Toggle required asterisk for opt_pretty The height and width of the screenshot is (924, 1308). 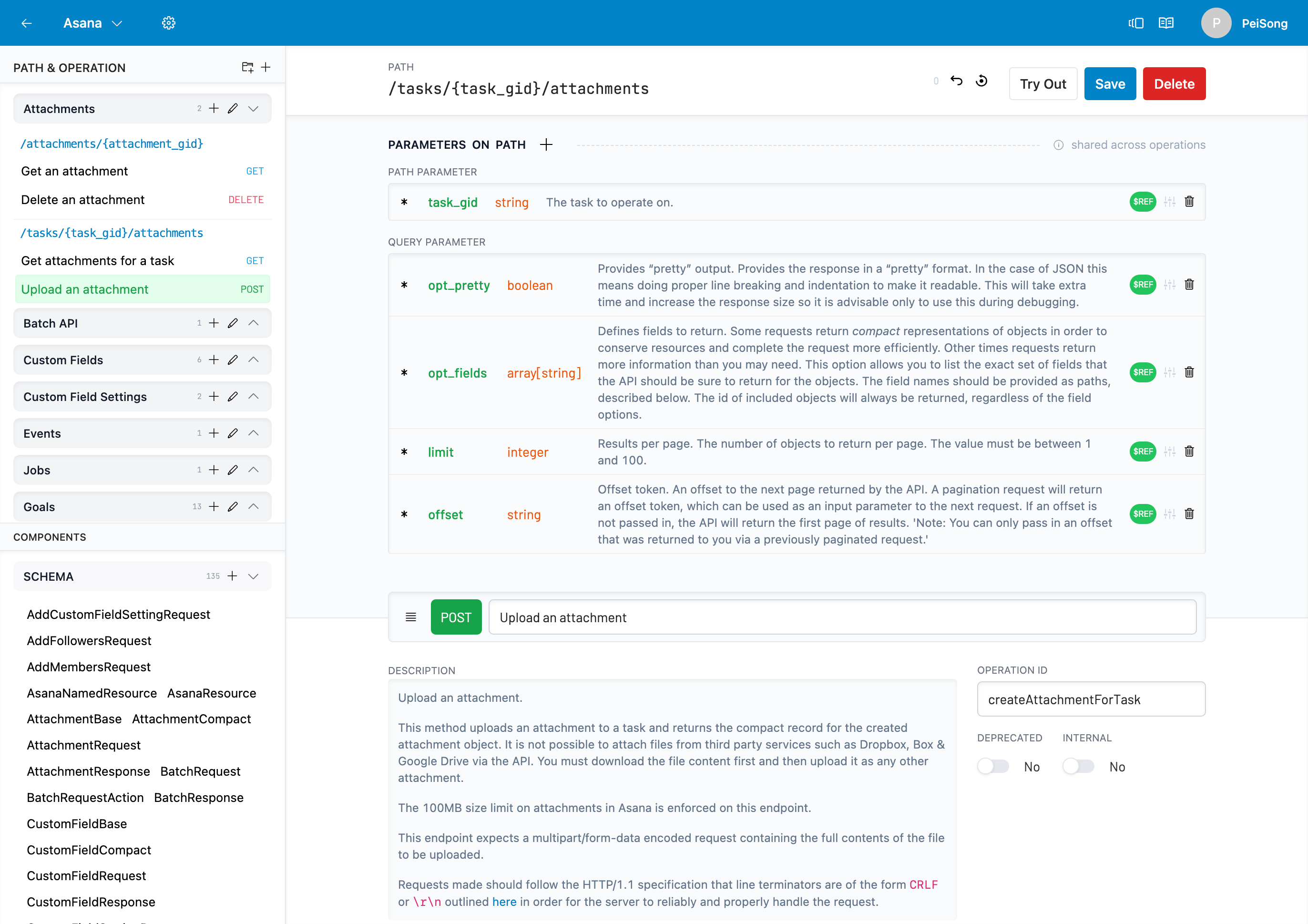click(x=404, y=285)
